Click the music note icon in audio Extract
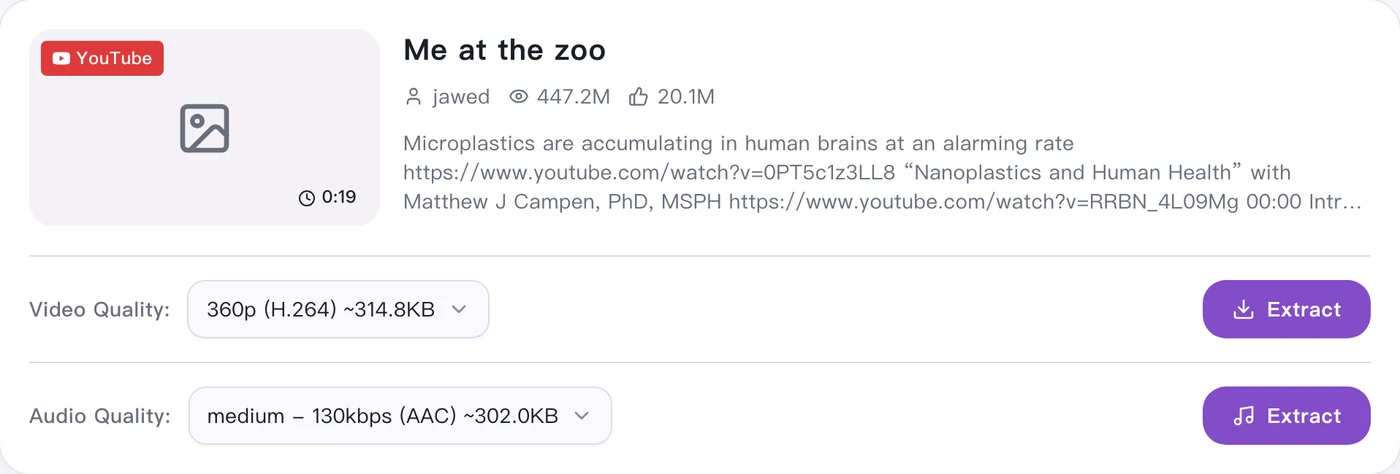This screenshot has height=474, width=1400. pyautogui.click(x=1243, y=416)
